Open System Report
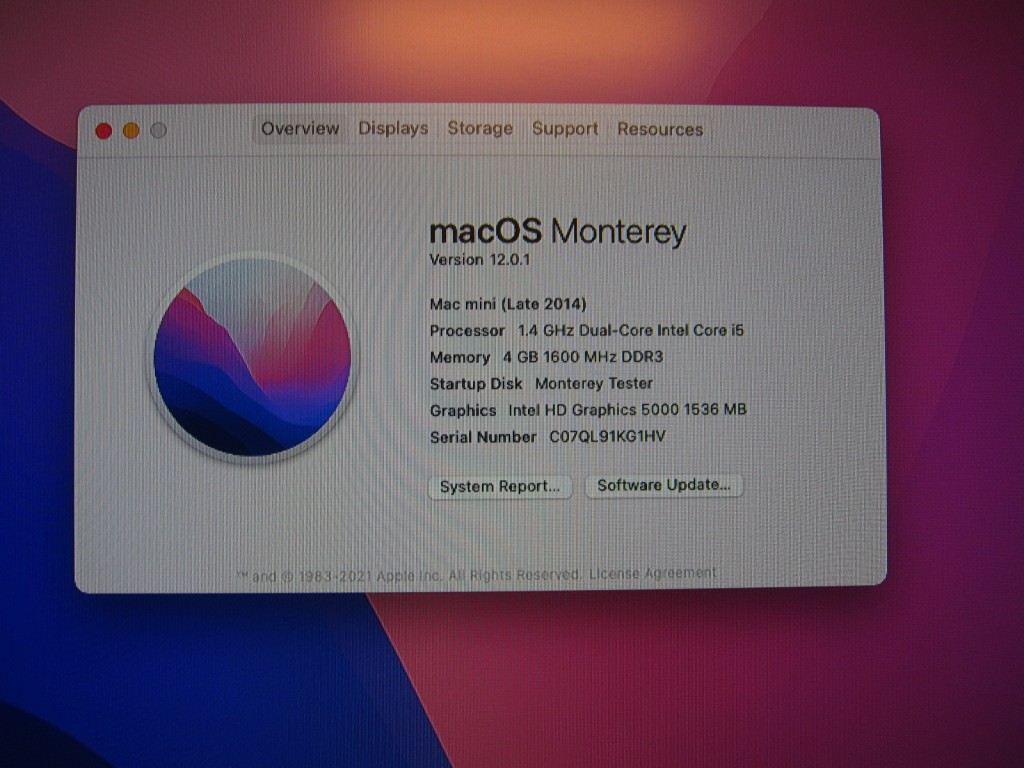 (x=500, y=487)
